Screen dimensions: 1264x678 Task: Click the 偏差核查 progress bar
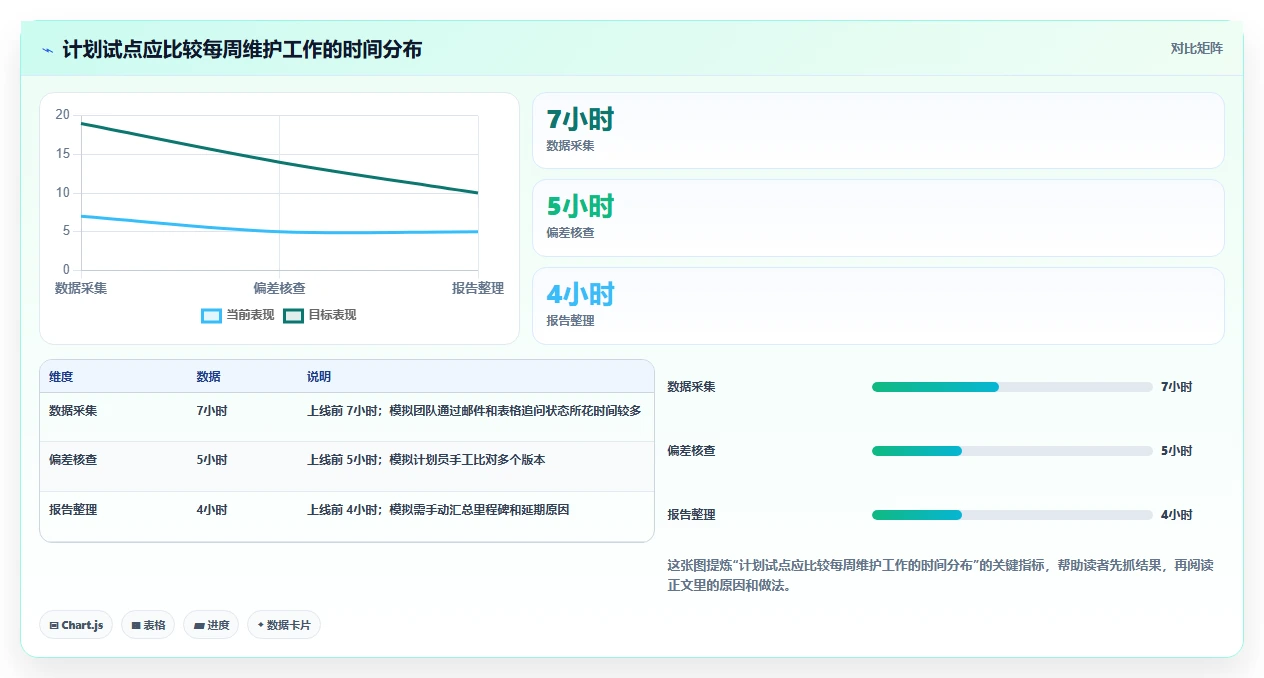1012,451
